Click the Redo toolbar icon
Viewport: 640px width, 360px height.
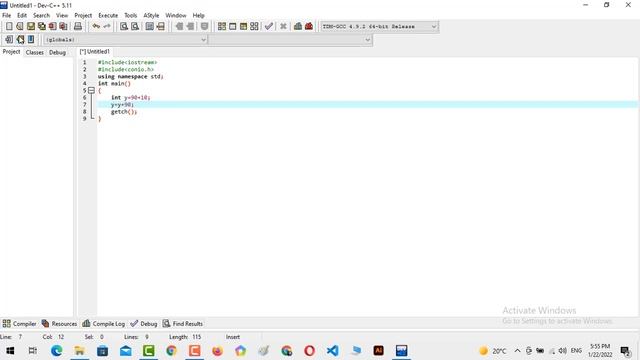click(x=107, y=27)
